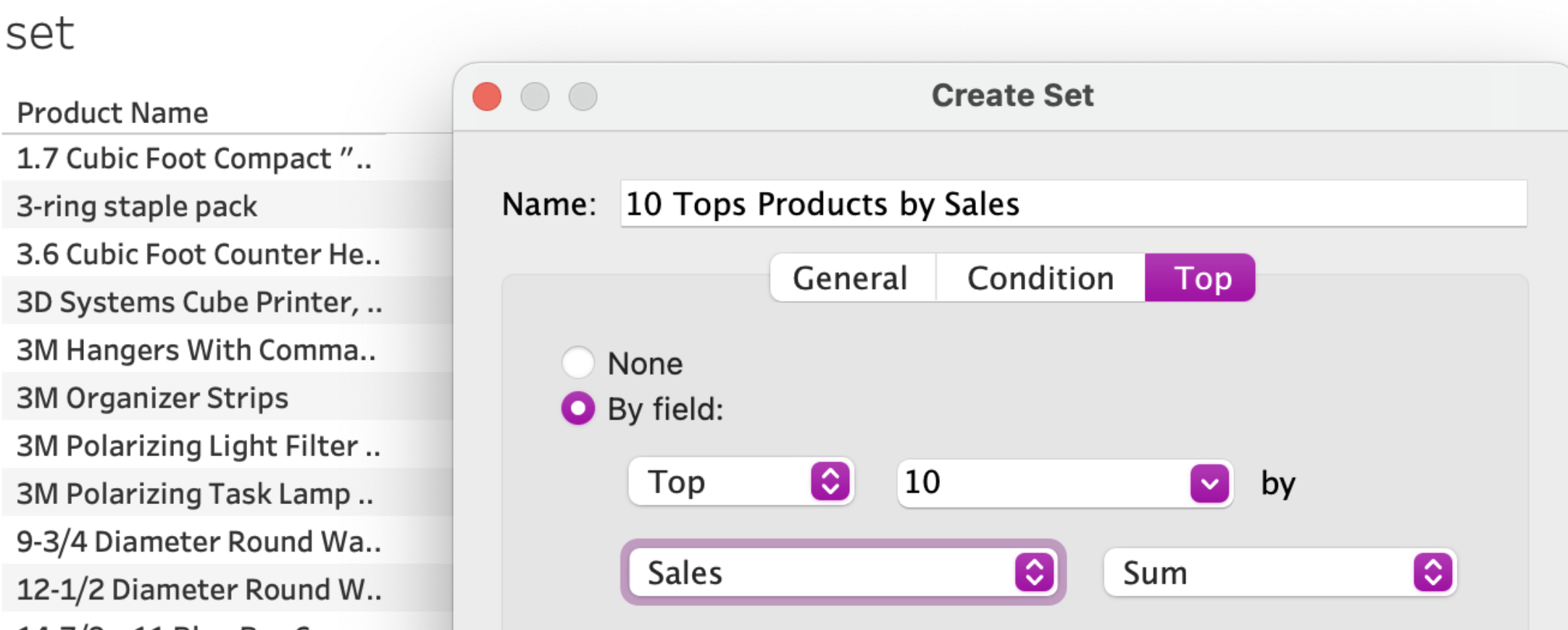Click the Product Name column header
The height and width of the screenshot is (630, 1568).
pyautogui.click(x=113, y=113)
